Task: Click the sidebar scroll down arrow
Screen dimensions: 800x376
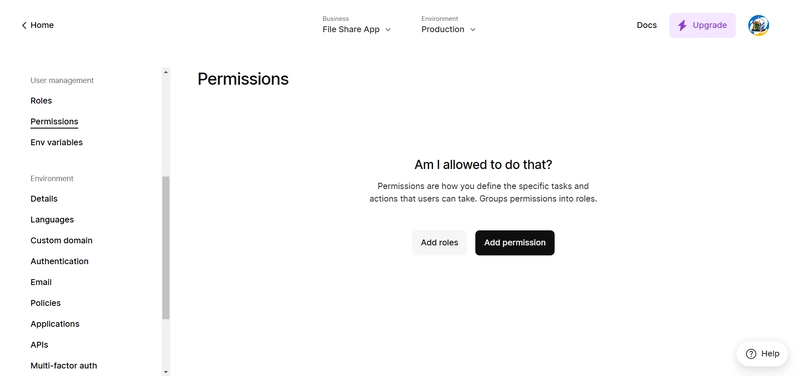Action: click(165, 372)
